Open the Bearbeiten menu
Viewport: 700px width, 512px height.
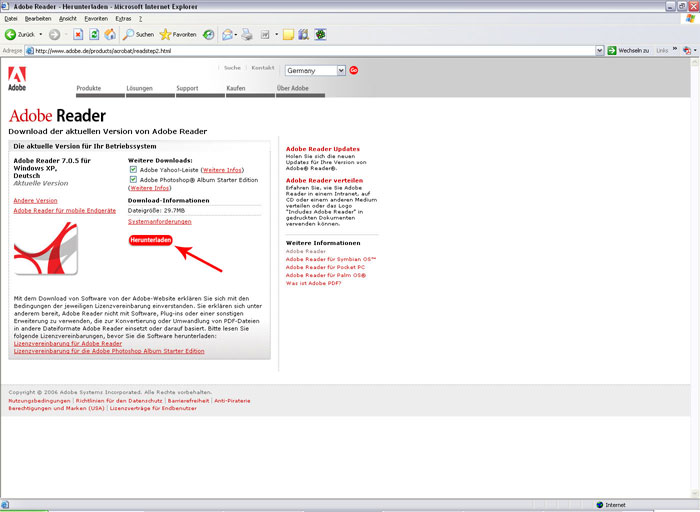click(38, 19)
